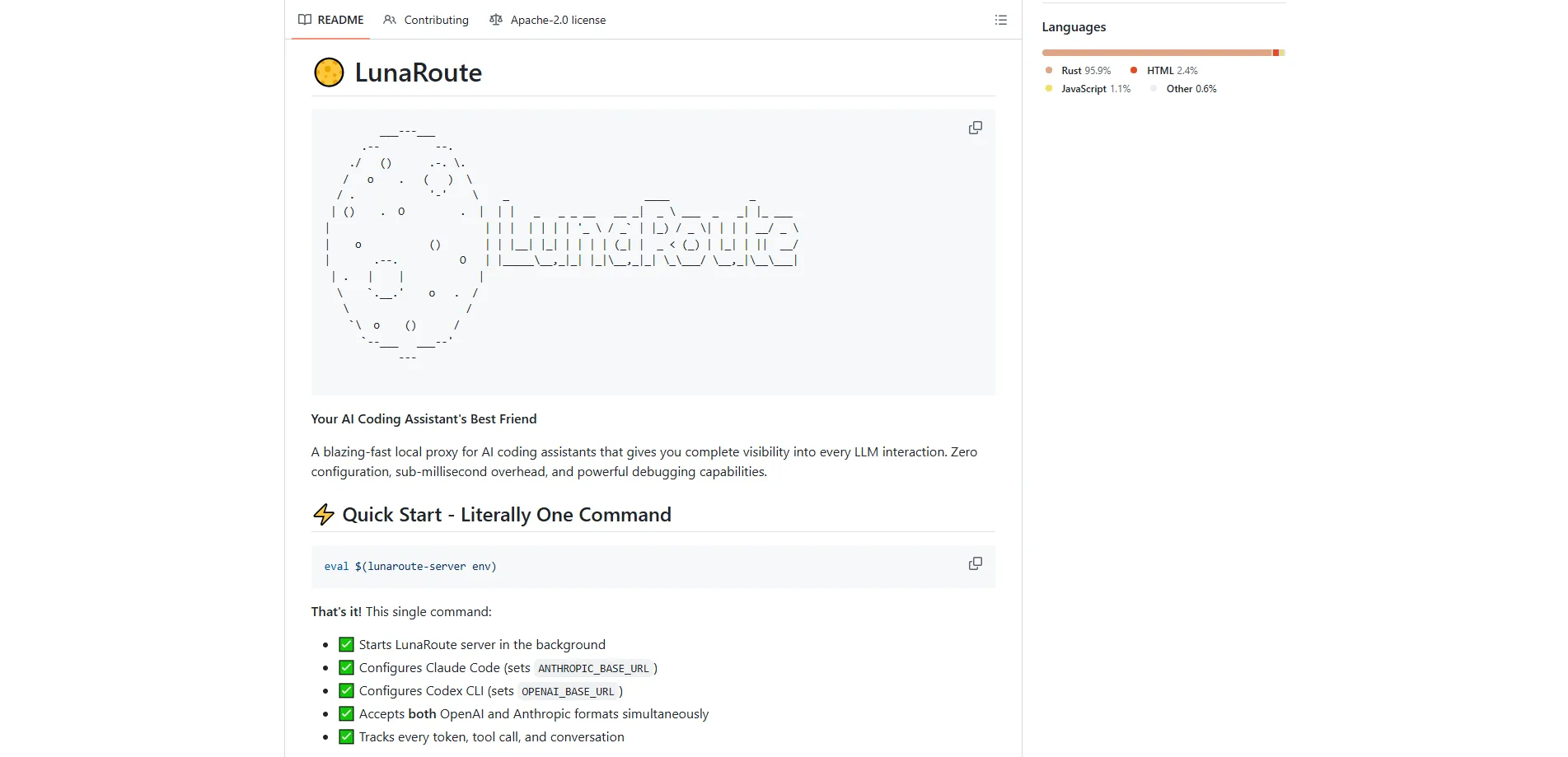Click the people icon beside Contributing

coord(390,20)
